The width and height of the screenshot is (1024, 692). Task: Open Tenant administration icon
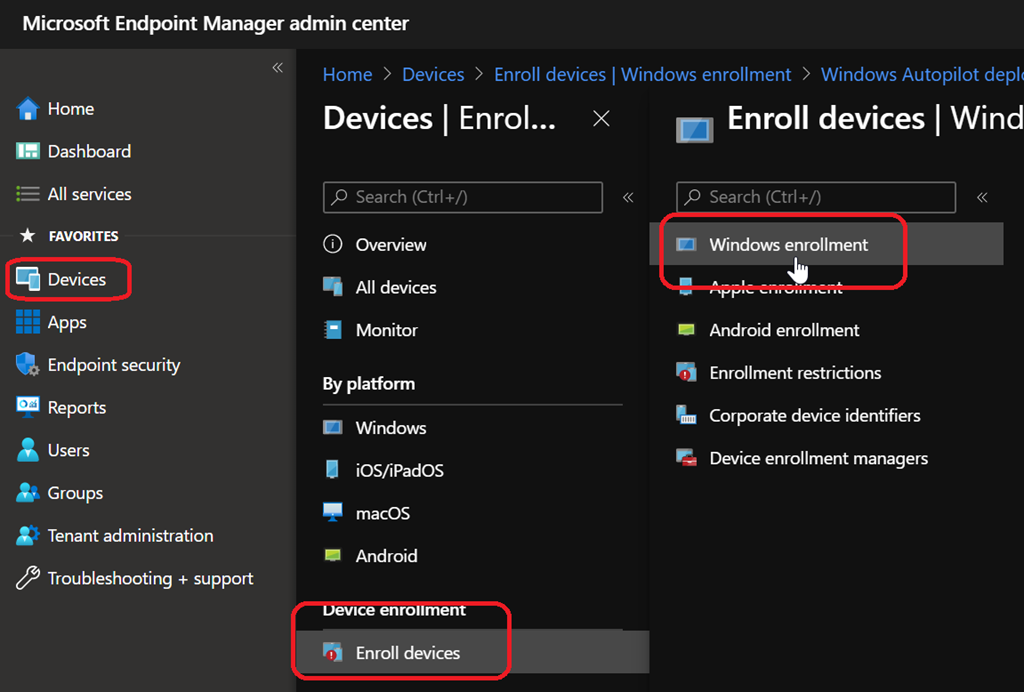tap(28, 536)
